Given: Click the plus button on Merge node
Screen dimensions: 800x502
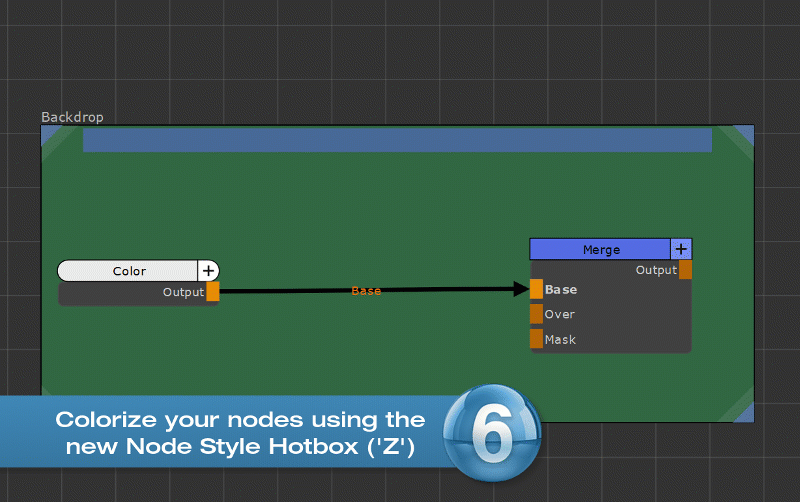Looking at the screenshot, I should coord(681,249).
